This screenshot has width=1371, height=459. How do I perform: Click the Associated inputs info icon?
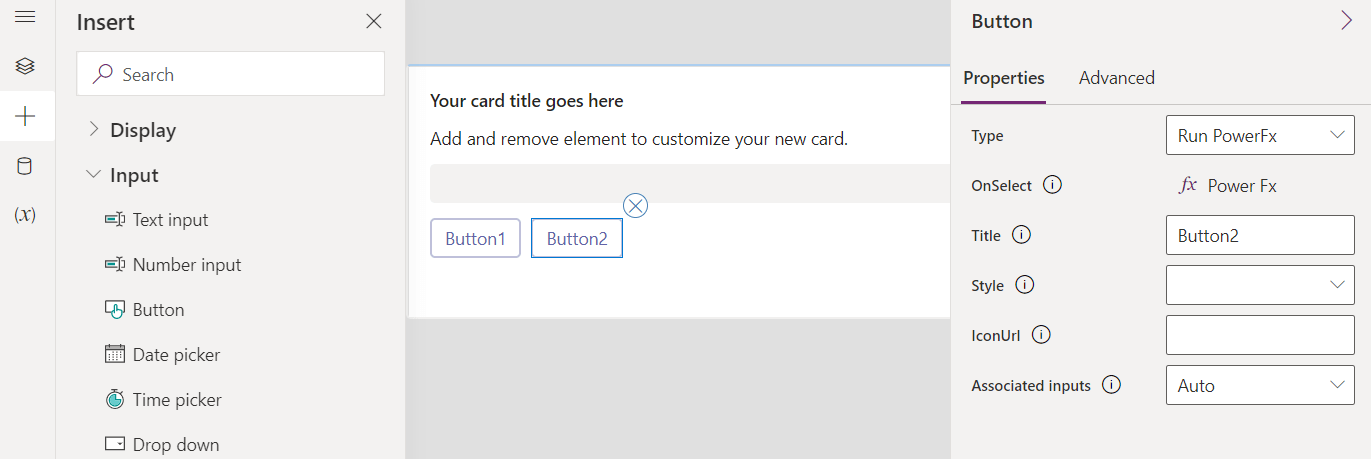tap(1111, 385)
